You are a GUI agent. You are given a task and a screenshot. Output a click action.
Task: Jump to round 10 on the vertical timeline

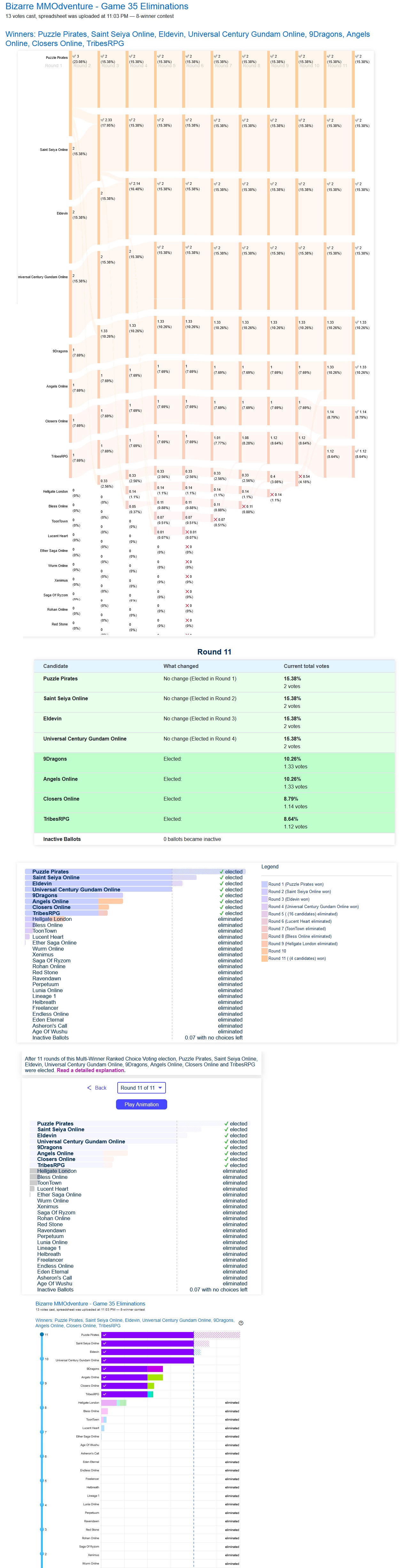click(x=42, y=1359)
